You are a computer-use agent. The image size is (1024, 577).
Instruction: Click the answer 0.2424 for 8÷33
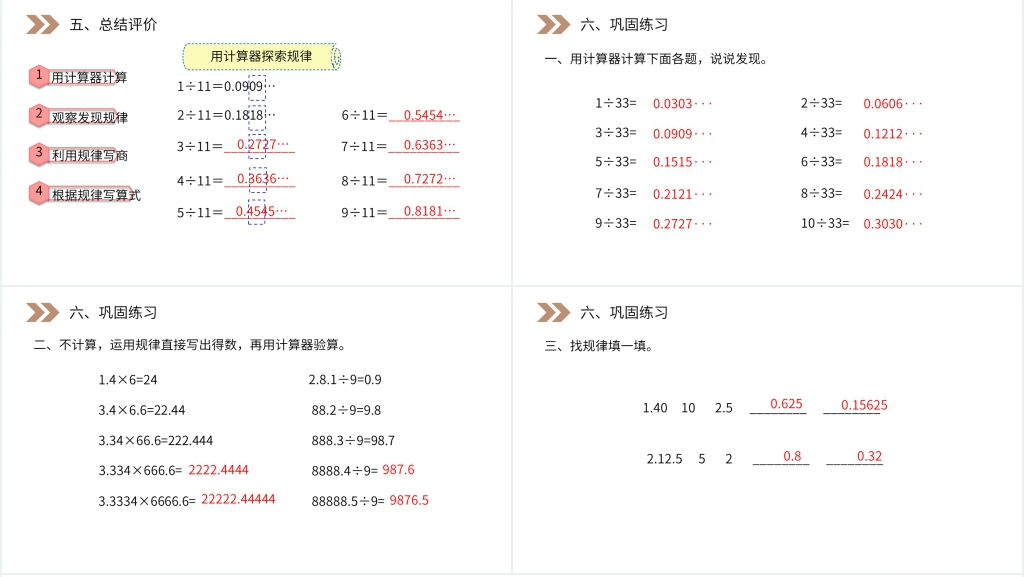[893, 195]
